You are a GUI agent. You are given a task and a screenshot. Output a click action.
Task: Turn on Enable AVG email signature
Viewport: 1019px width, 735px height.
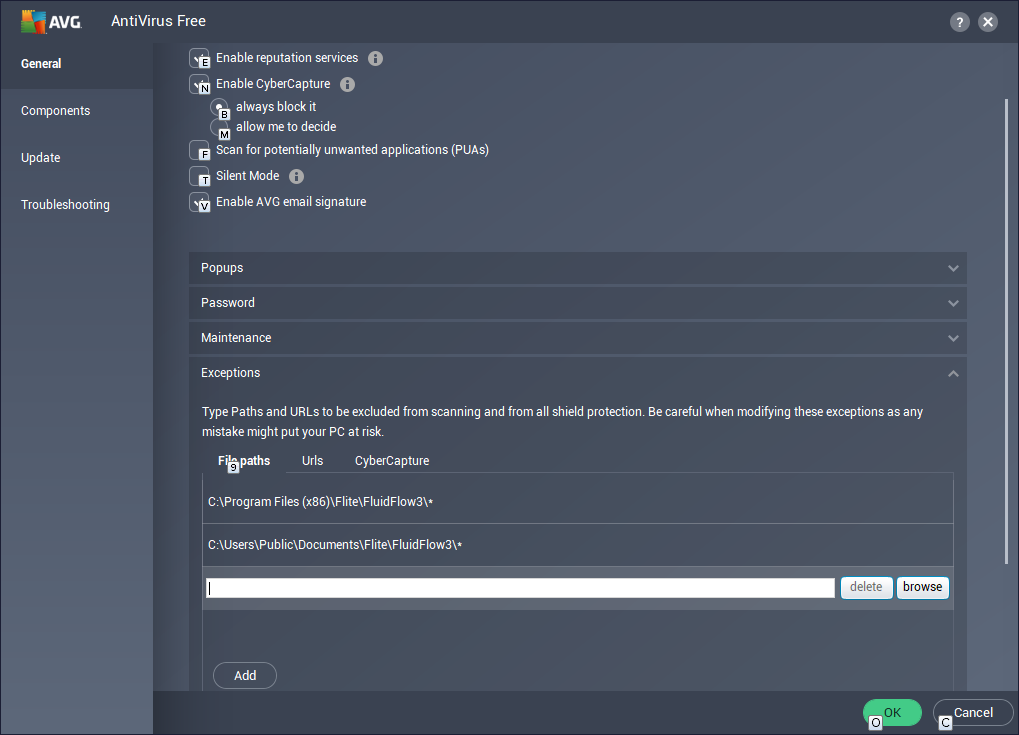[199, 201]
